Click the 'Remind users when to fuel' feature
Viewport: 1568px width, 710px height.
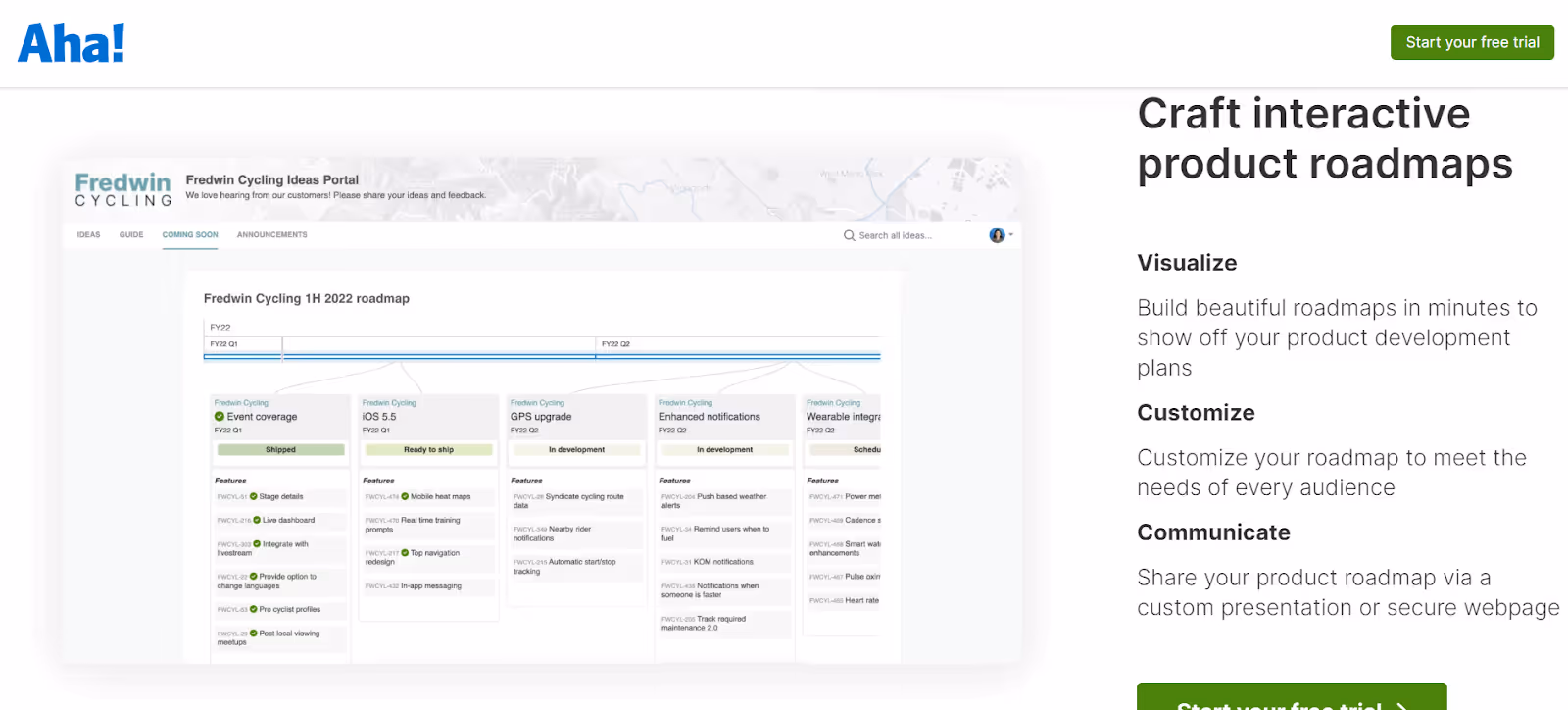point(724,533)
